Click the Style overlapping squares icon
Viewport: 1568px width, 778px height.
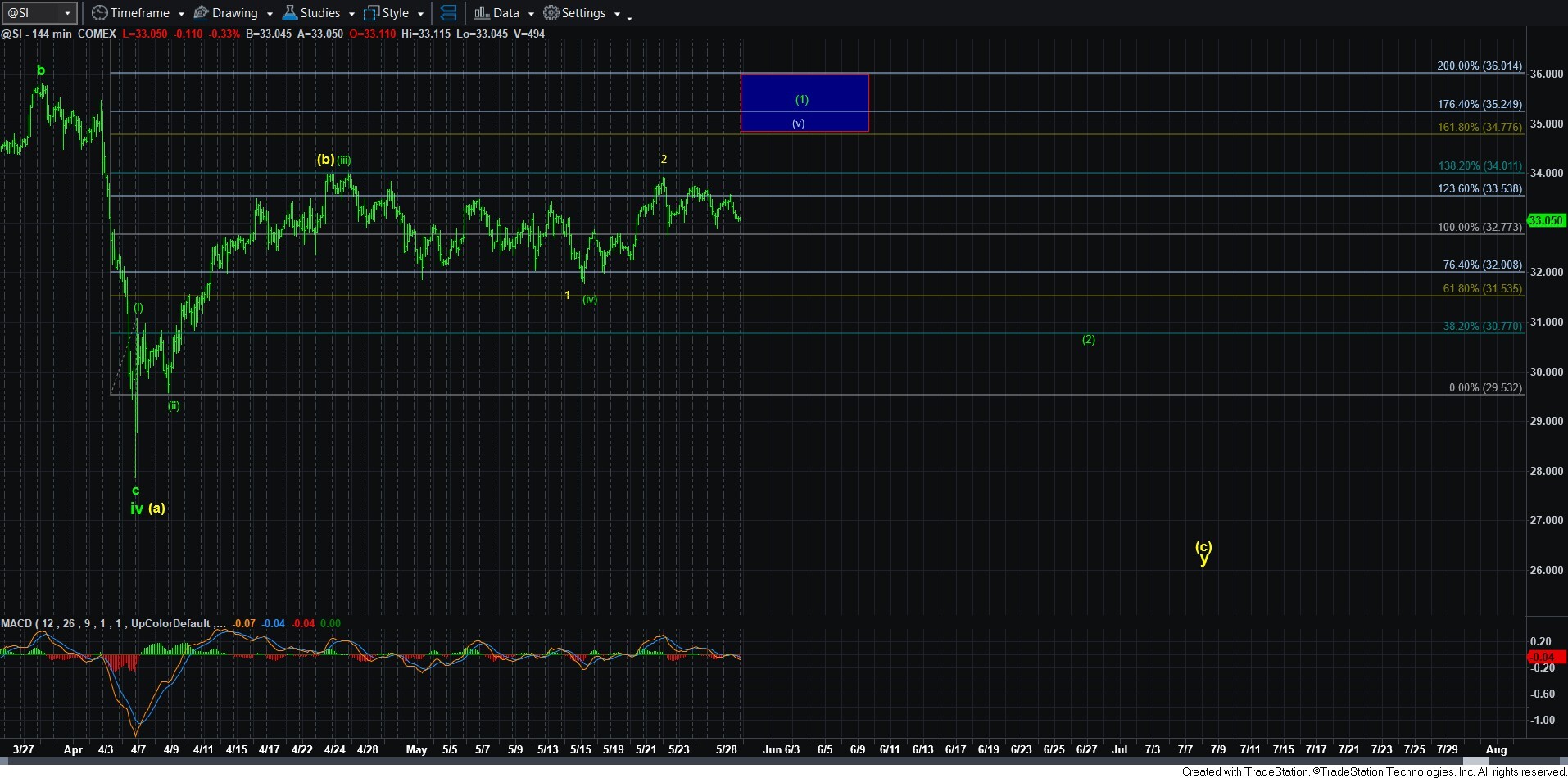tap(371, 13)
